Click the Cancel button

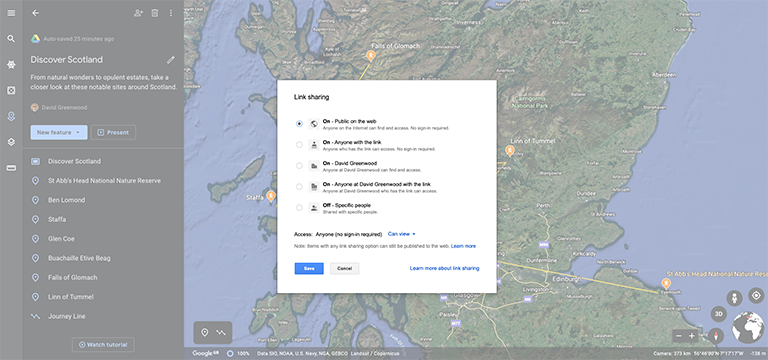click(344, 268)
